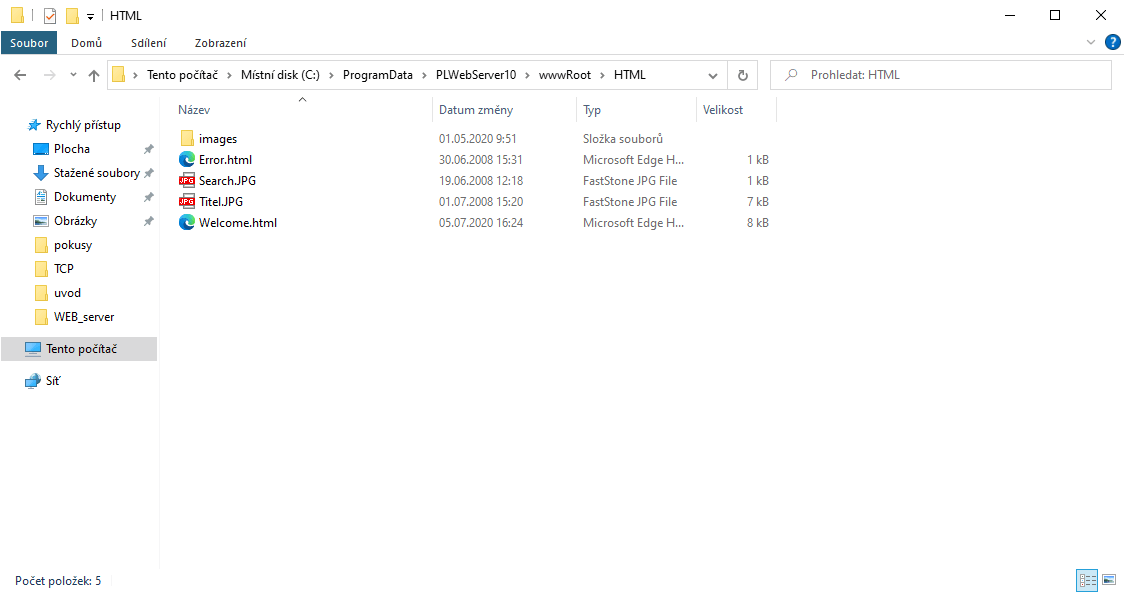Click the Up one level arrow icon
This screenshot has height=593, width=1125.
click(94, 75)
